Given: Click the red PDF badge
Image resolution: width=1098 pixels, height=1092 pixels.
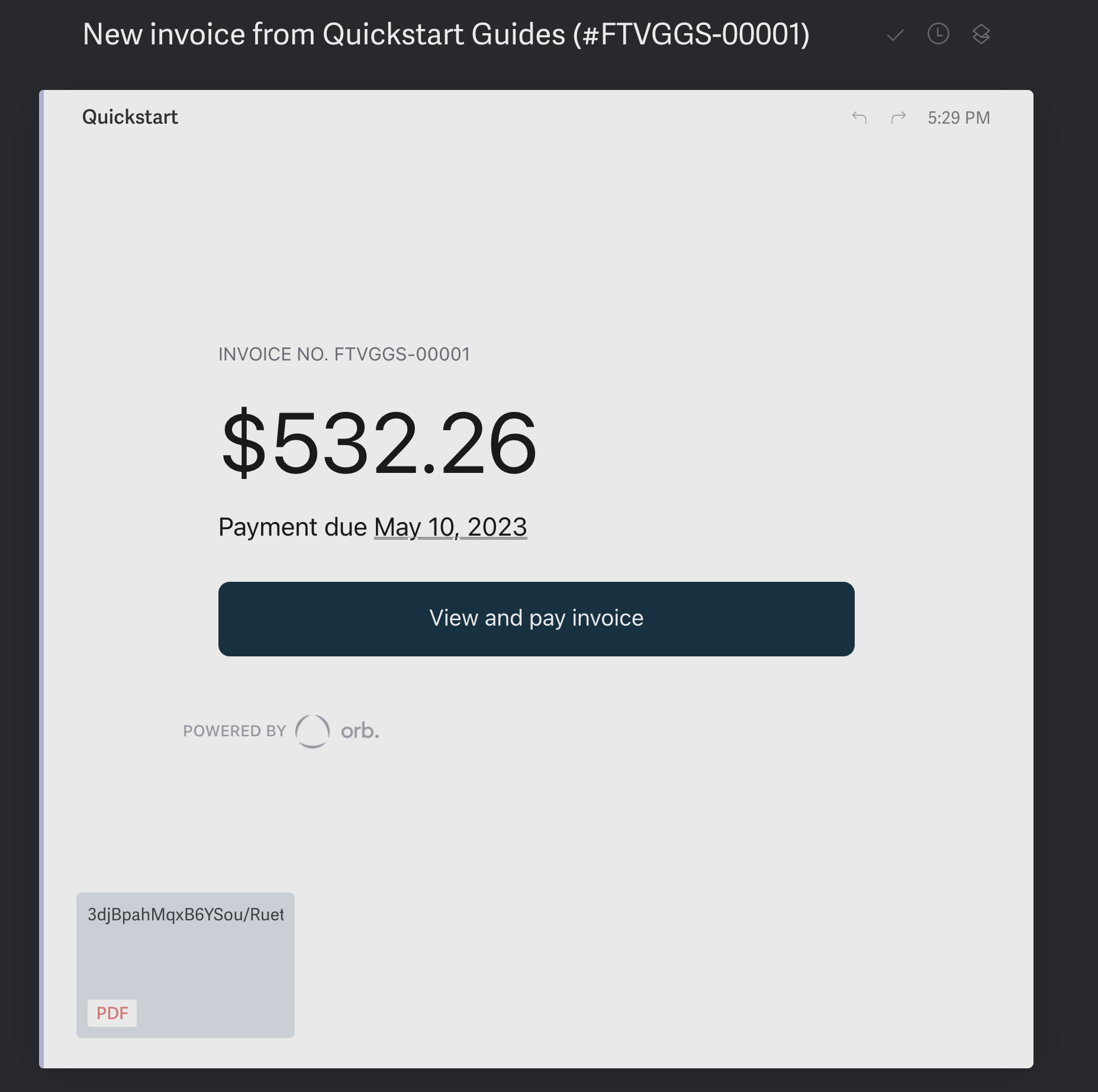Looking at the screenshot, I should click(112, 1013).
